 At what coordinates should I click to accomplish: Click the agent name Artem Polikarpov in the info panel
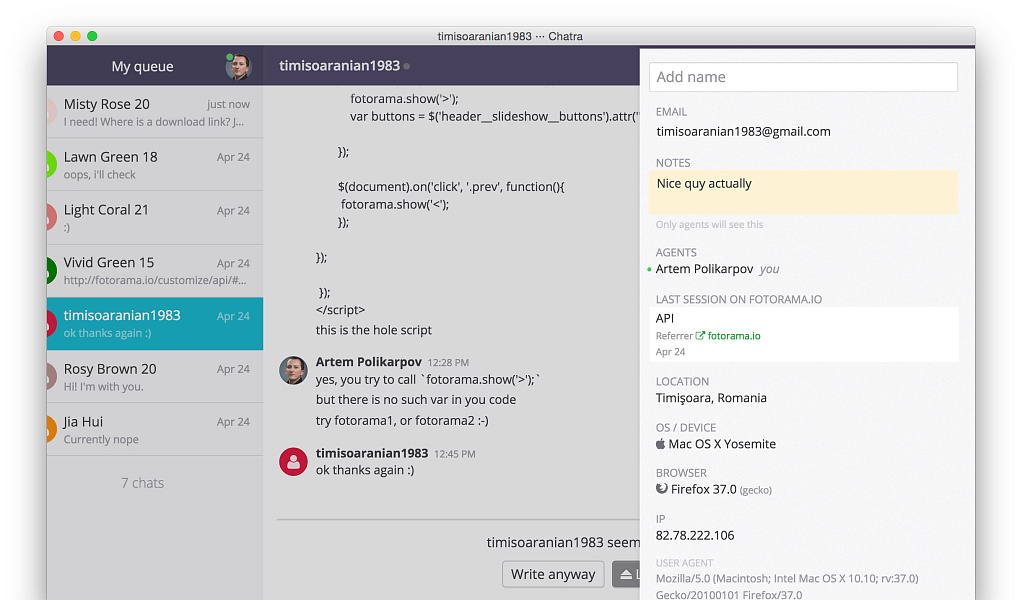704,269
